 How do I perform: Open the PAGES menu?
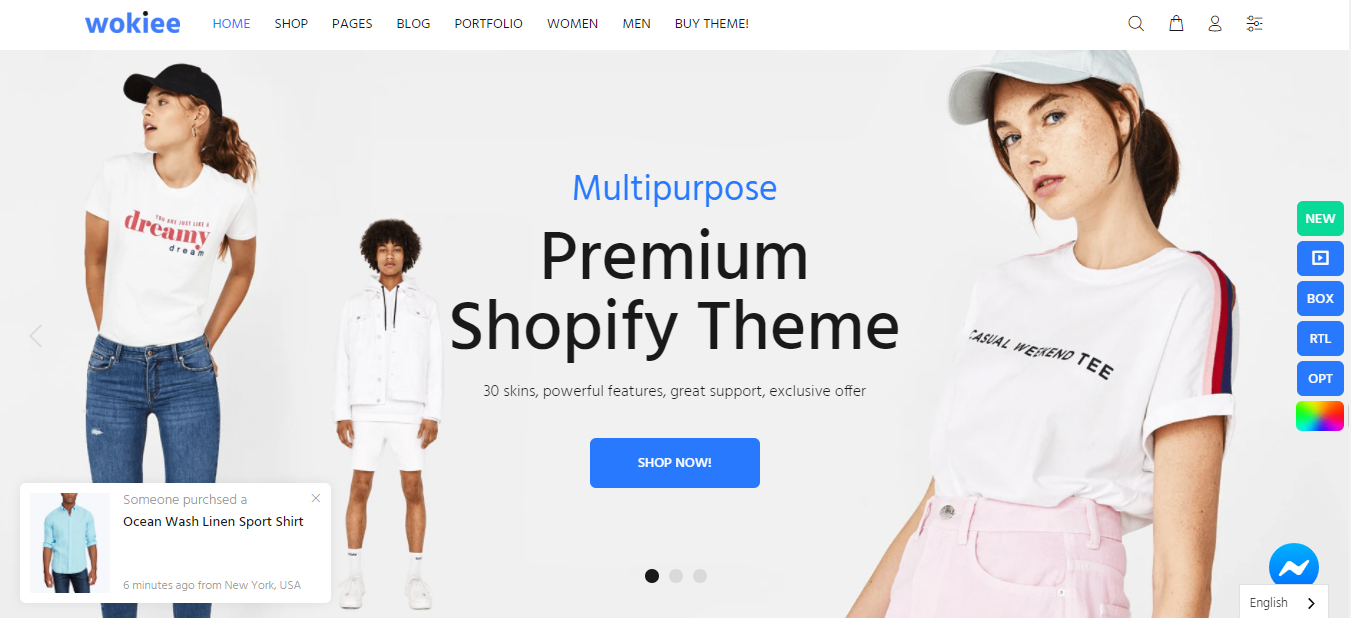pyautogui.click(x=352, y=23)
